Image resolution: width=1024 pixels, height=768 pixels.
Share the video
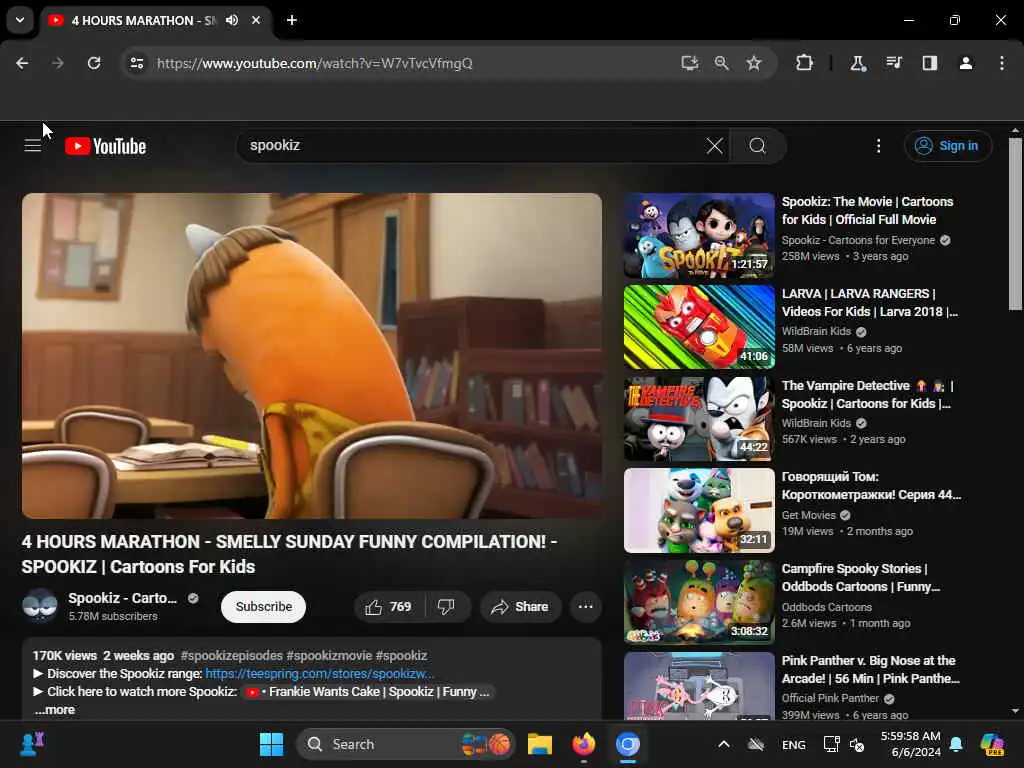pos(520,607)
